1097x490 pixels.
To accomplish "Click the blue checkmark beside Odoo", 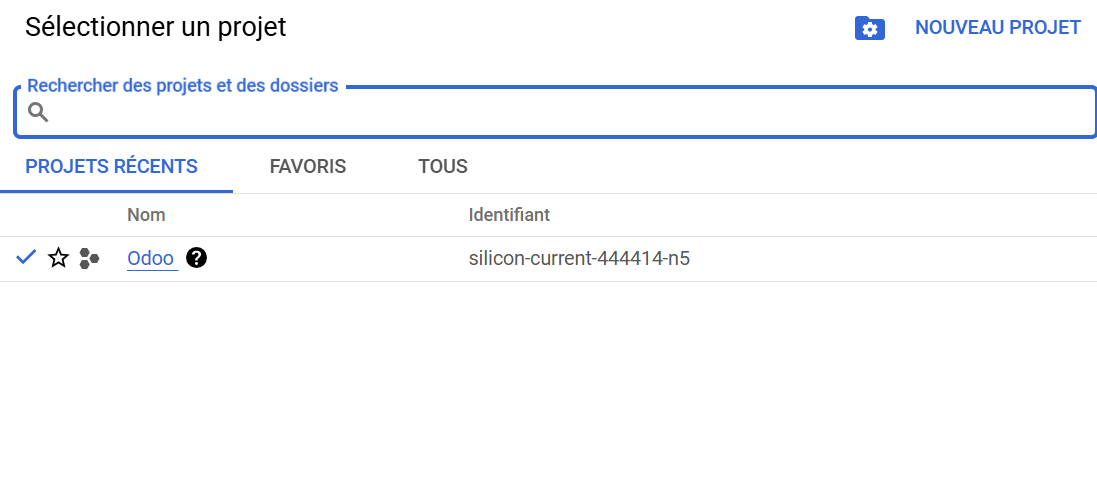I will pyautogui.click(x=26, y=258).
